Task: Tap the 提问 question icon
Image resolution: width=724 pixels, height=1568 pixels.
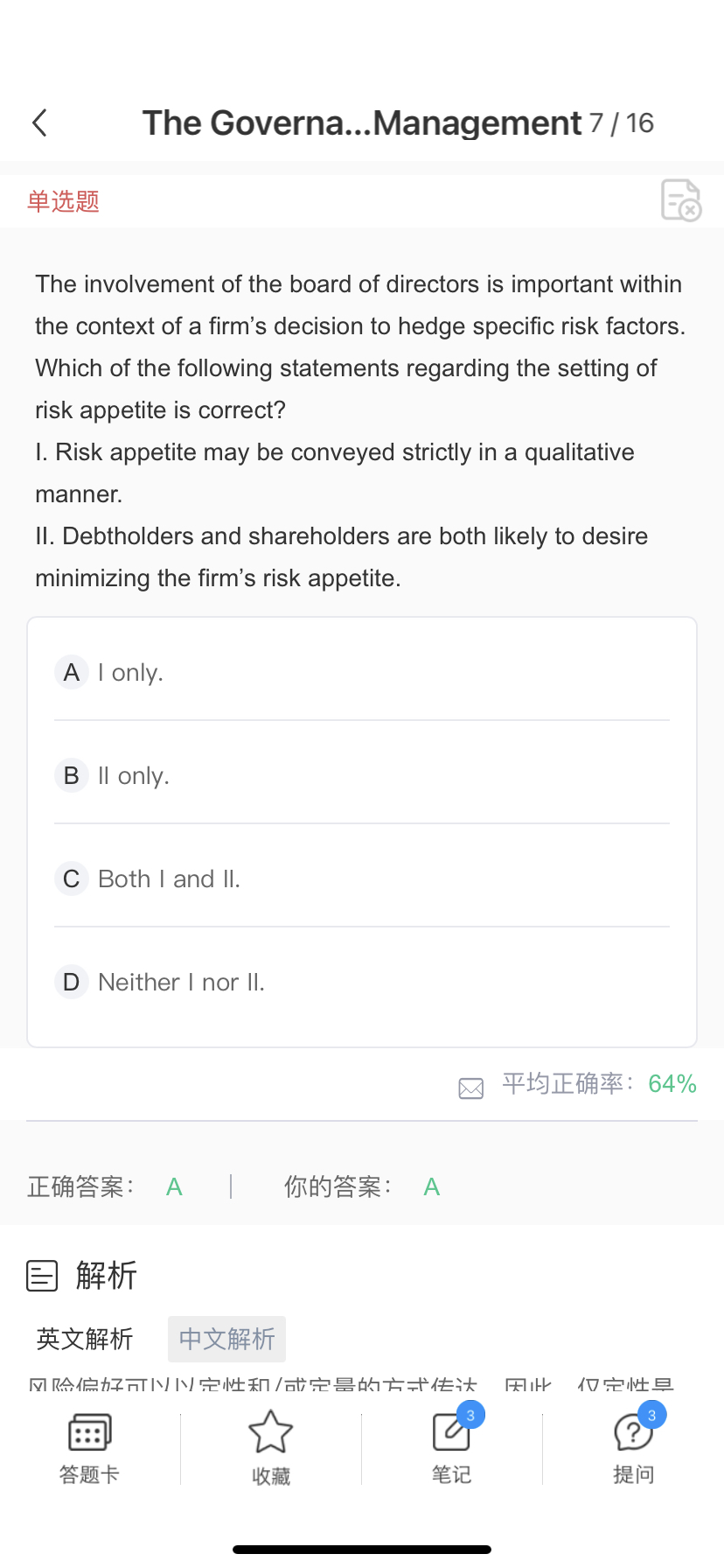Action: coord(633,1432)
